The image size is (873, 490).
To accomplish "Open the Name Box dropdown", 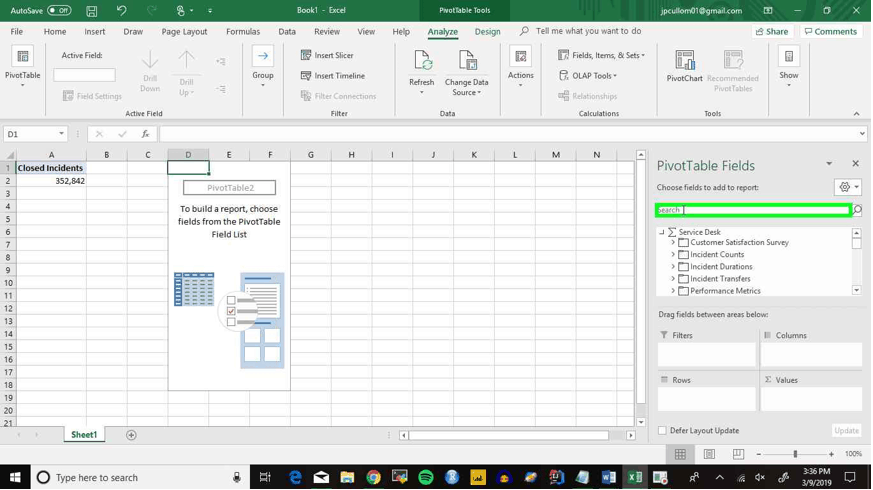I will [61, 134].
